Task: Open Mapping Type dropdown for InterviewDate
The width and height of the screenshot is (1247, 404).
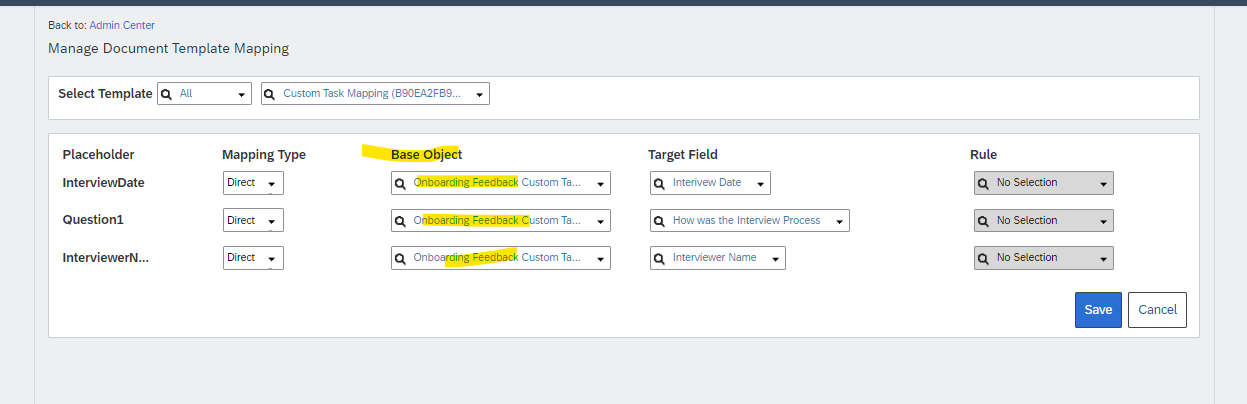Action: click(x=253, y=183)
